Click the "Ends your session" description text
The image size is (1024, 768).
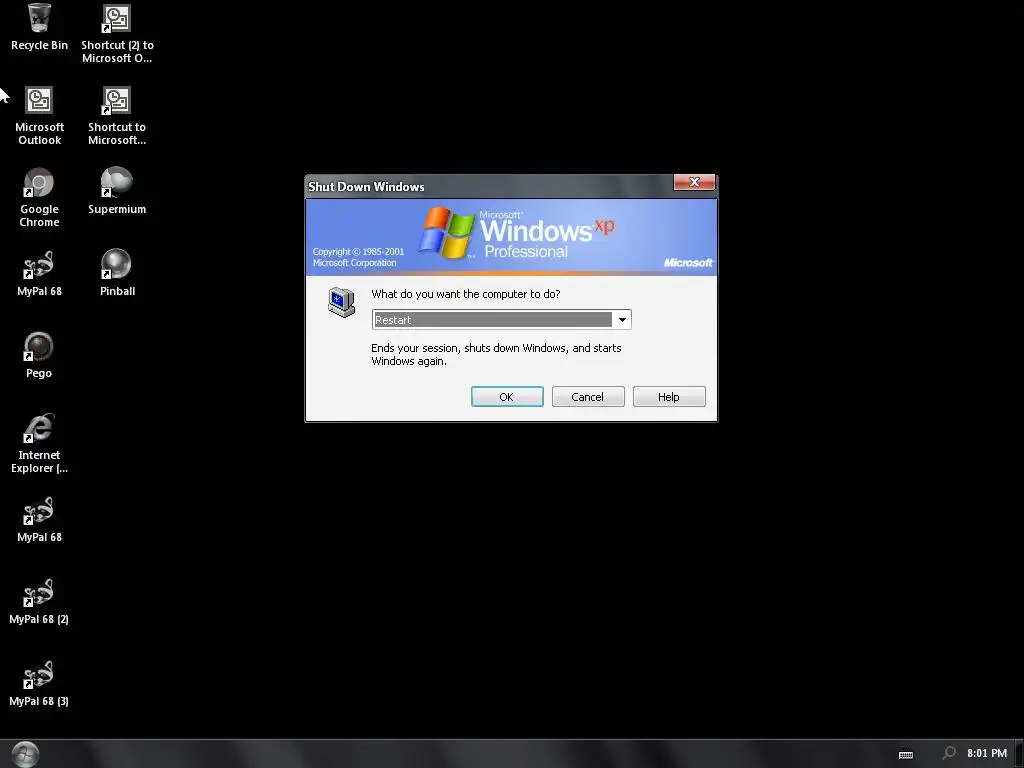496,354
